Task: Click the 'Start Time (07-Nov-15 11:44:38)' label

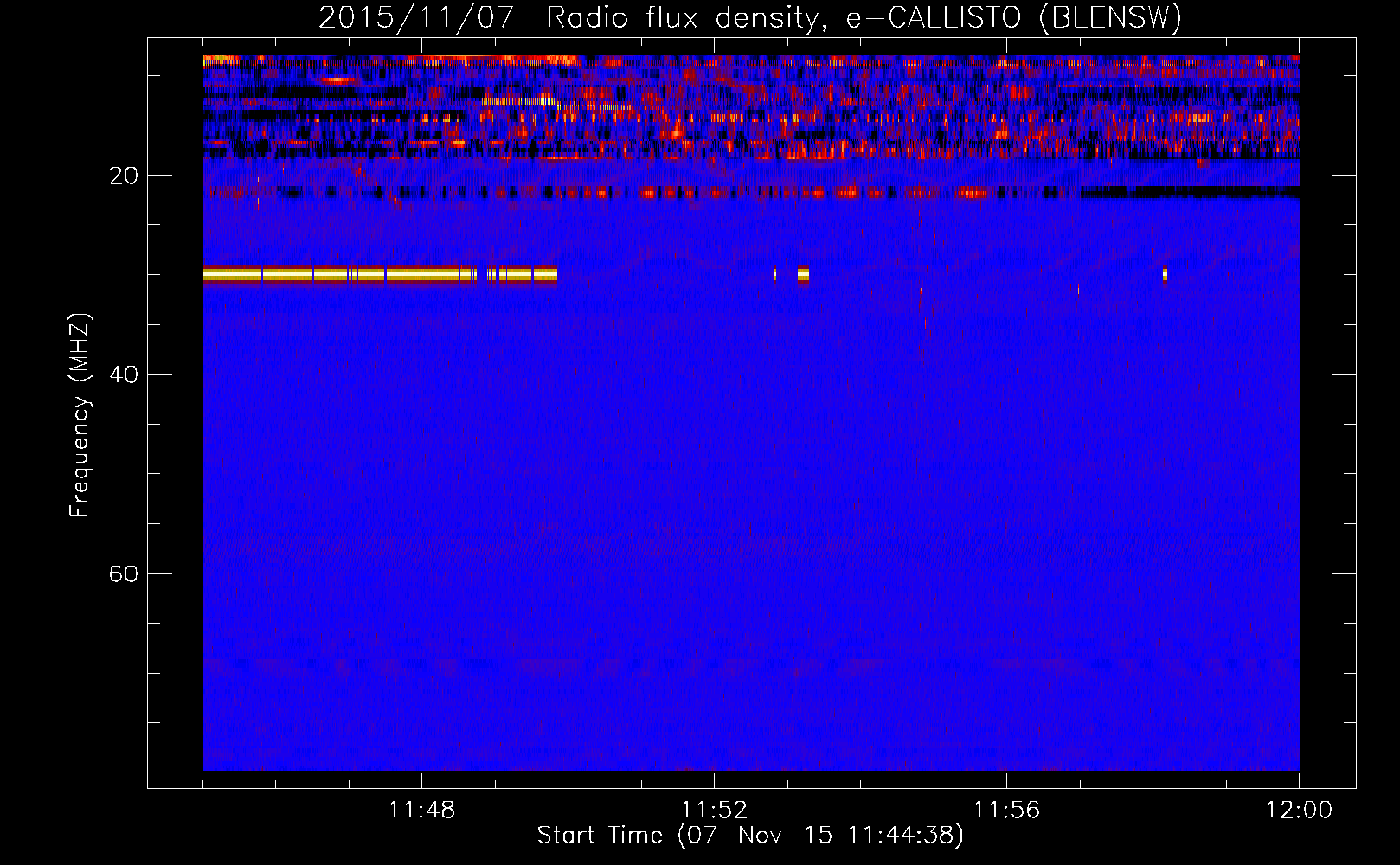Action: (x=750, y=836)
